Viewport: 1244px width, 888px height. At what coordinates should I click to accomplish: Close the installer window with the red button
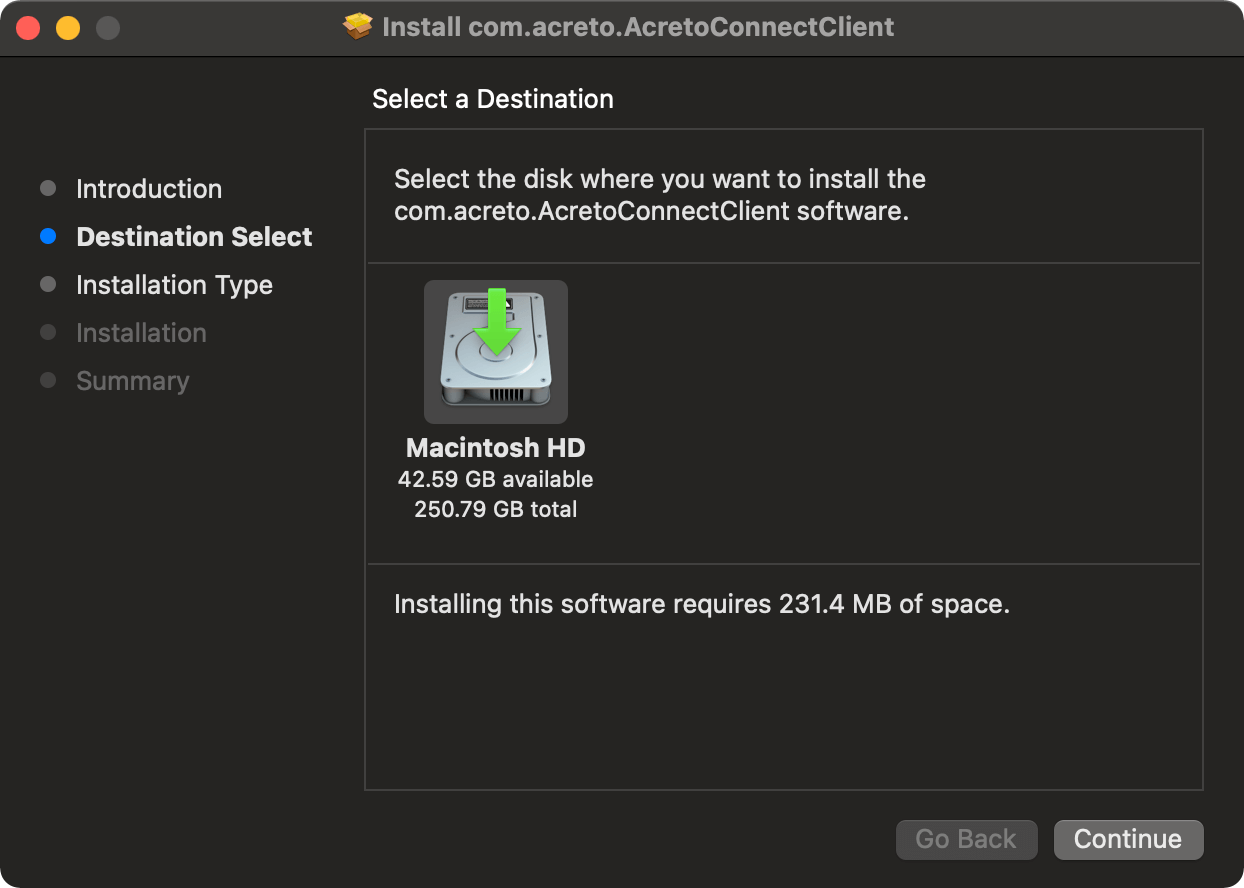tap(28, 28)
